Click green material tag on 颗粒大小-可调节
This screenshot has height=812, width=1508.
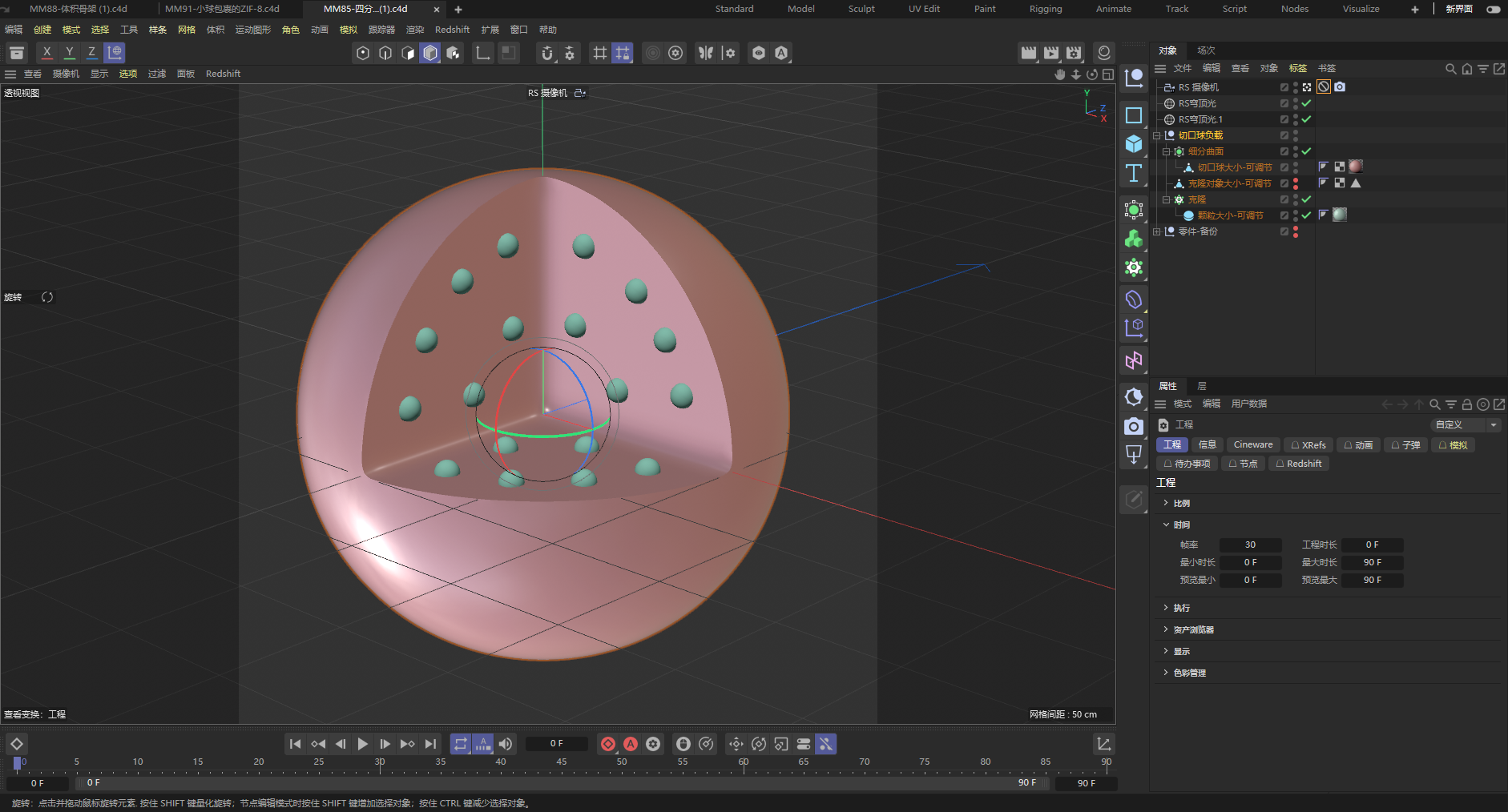click(1339, 215)
